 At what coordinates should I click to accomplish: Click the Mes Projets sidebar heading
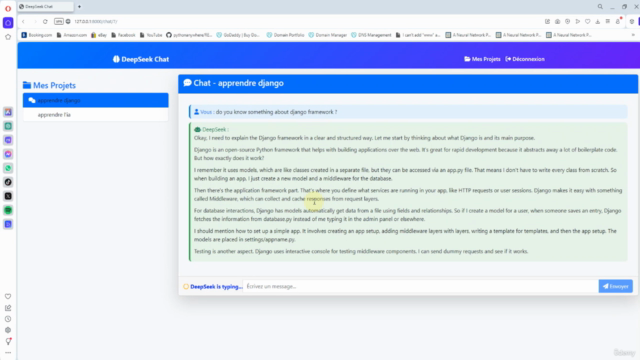[49, 85]
